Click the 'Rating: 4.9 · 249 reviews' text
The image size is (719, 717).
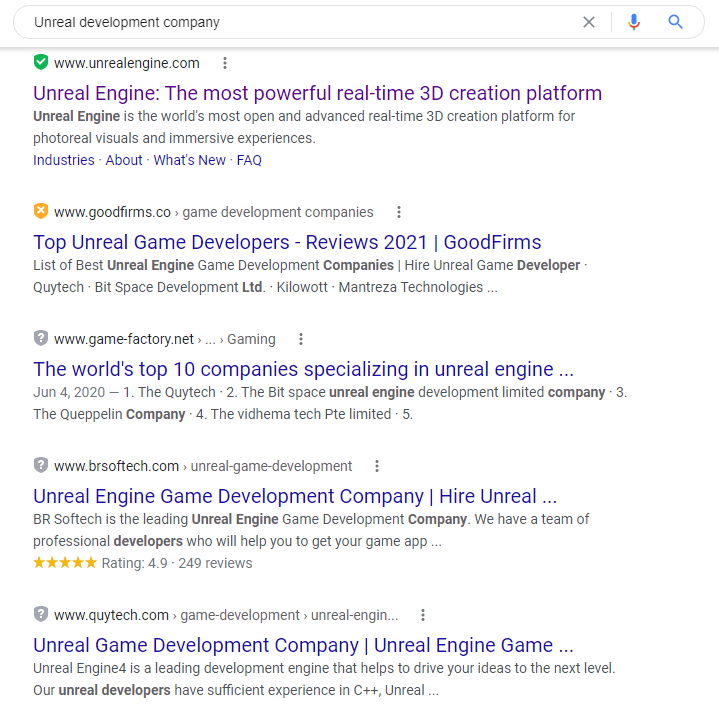pos(177,563)
